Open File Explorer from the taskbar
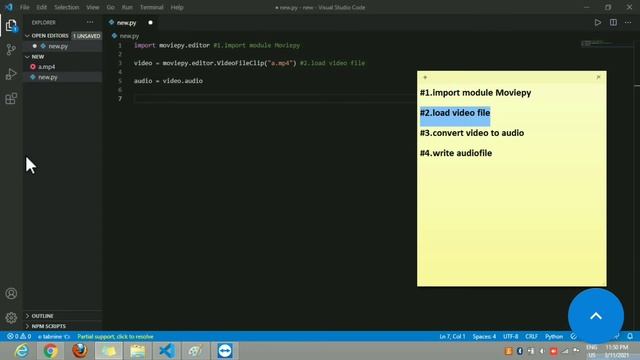The width and height of the screenshot is (640, 360). point(138,351)
